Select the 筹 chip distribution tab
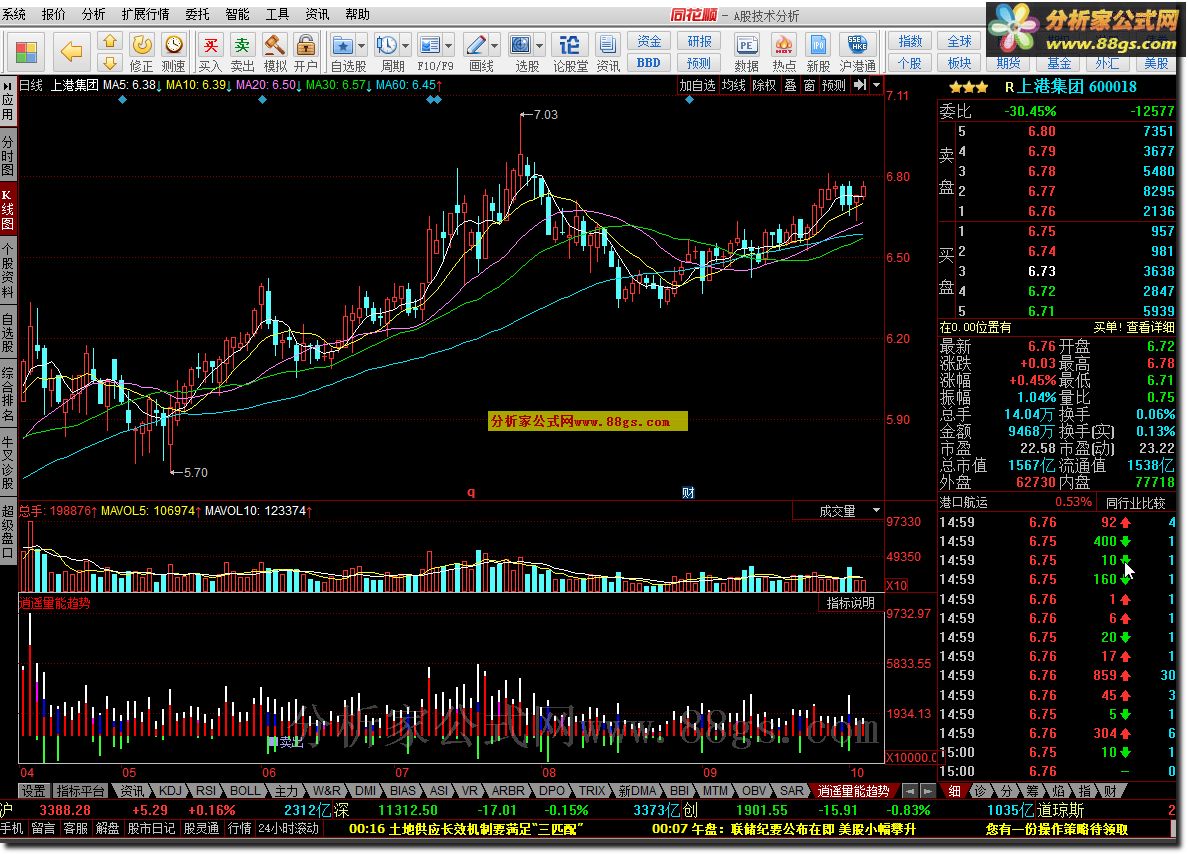 tap(1032, 790)
